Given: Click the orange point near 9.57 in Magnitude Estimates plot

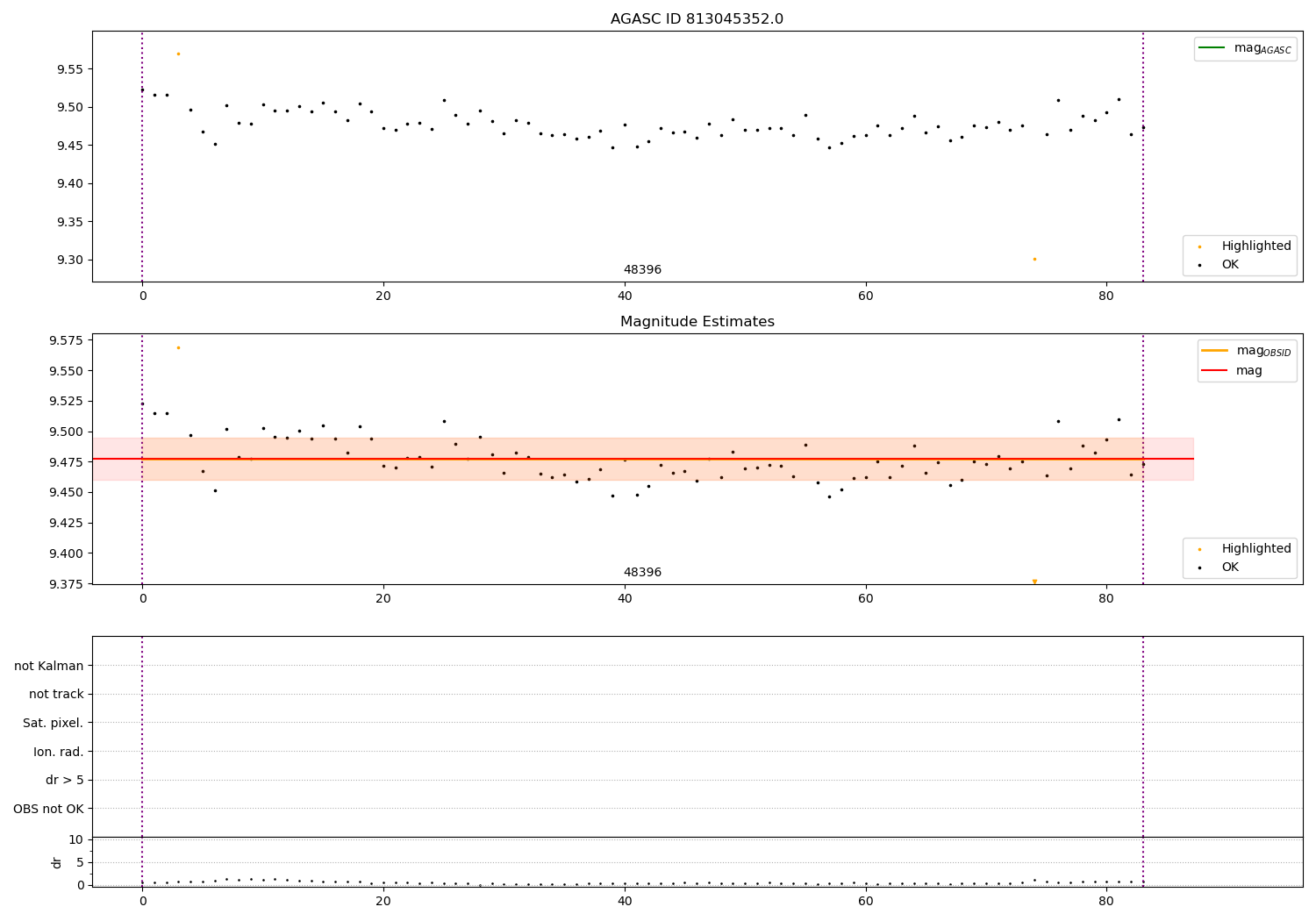Looking at the screenshot, I should coord(178,347).
